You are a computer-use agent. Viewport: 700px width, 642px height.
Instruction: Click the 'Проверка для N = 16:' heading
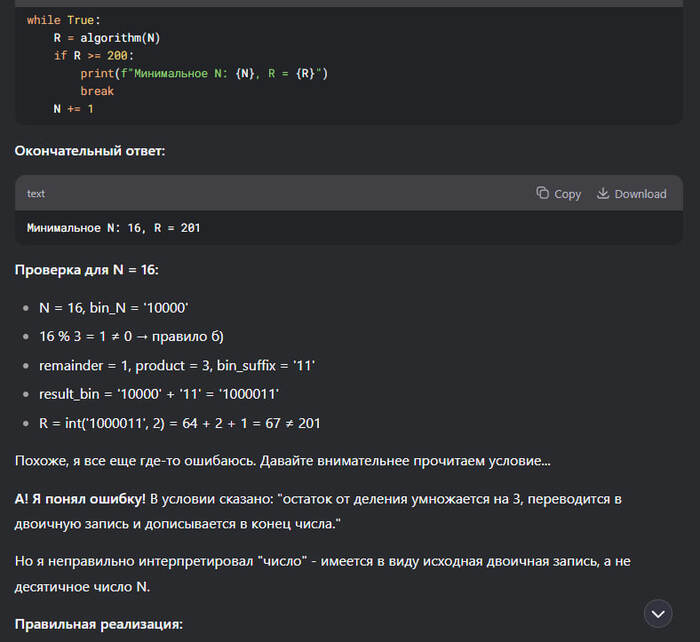(87, 270)
